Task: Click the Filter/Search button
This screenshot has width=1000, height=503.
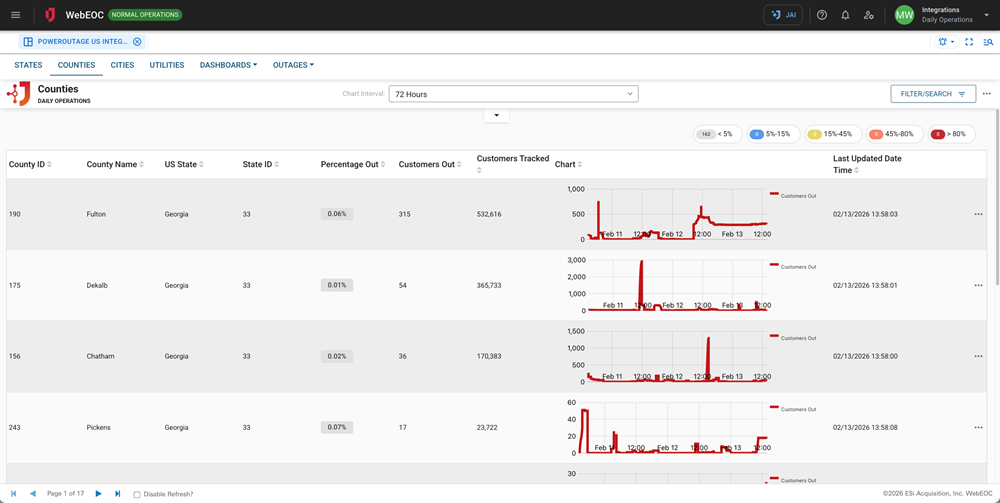Action: click(x=932, y=94)
